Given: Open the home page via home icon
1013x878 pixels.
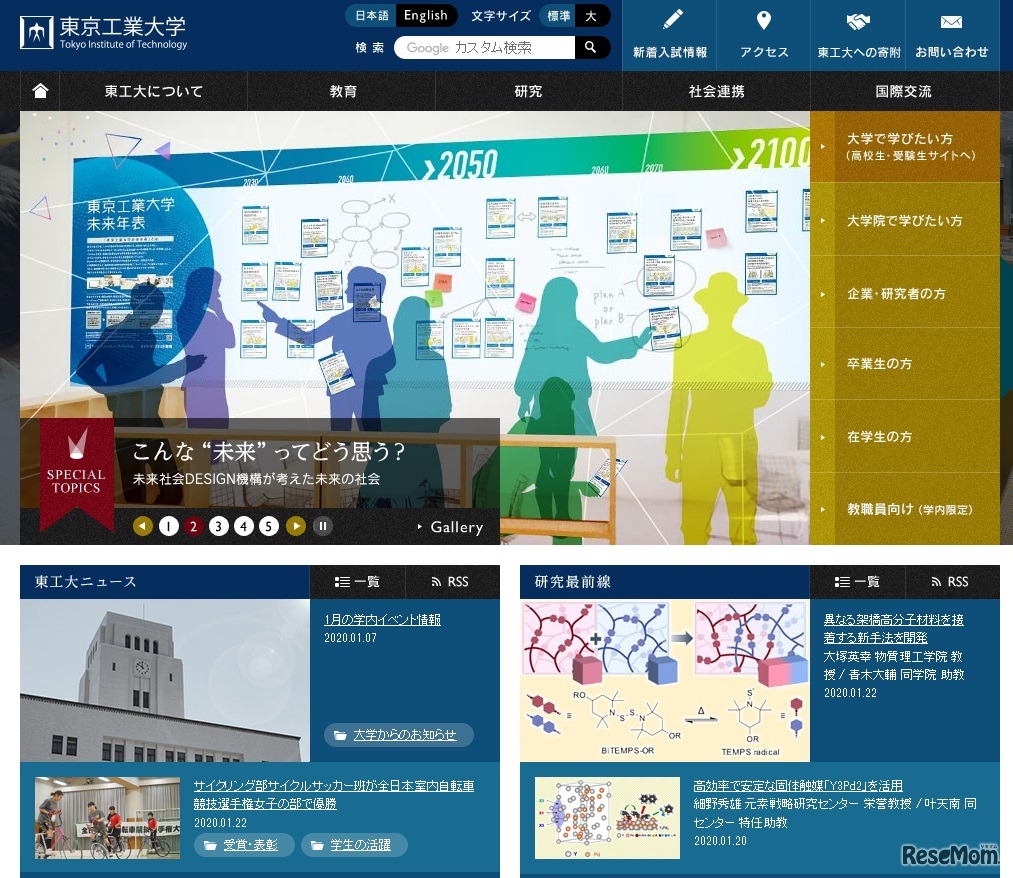Looking at the screenshot, I should 38,90.
